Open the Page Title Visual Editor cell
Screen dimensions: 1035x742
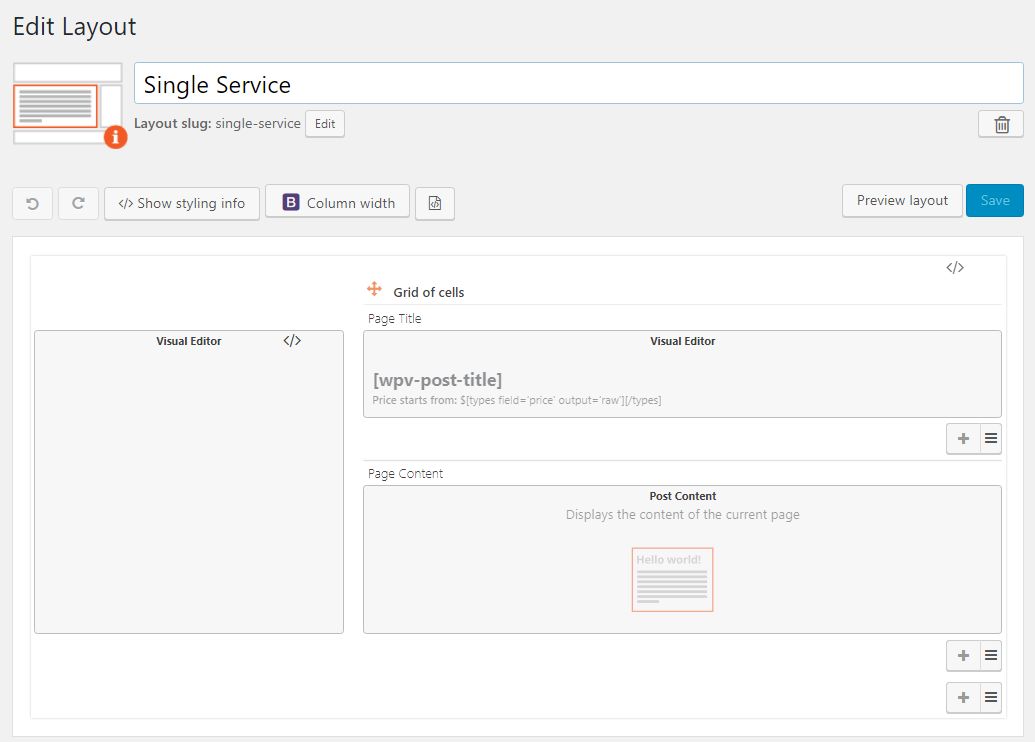683,374
